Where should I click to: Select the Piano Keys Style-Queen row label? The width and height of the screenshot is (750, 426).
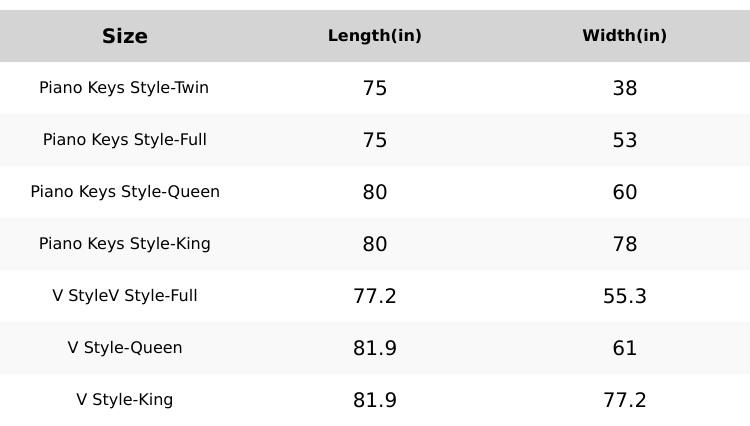click(125, 192)
